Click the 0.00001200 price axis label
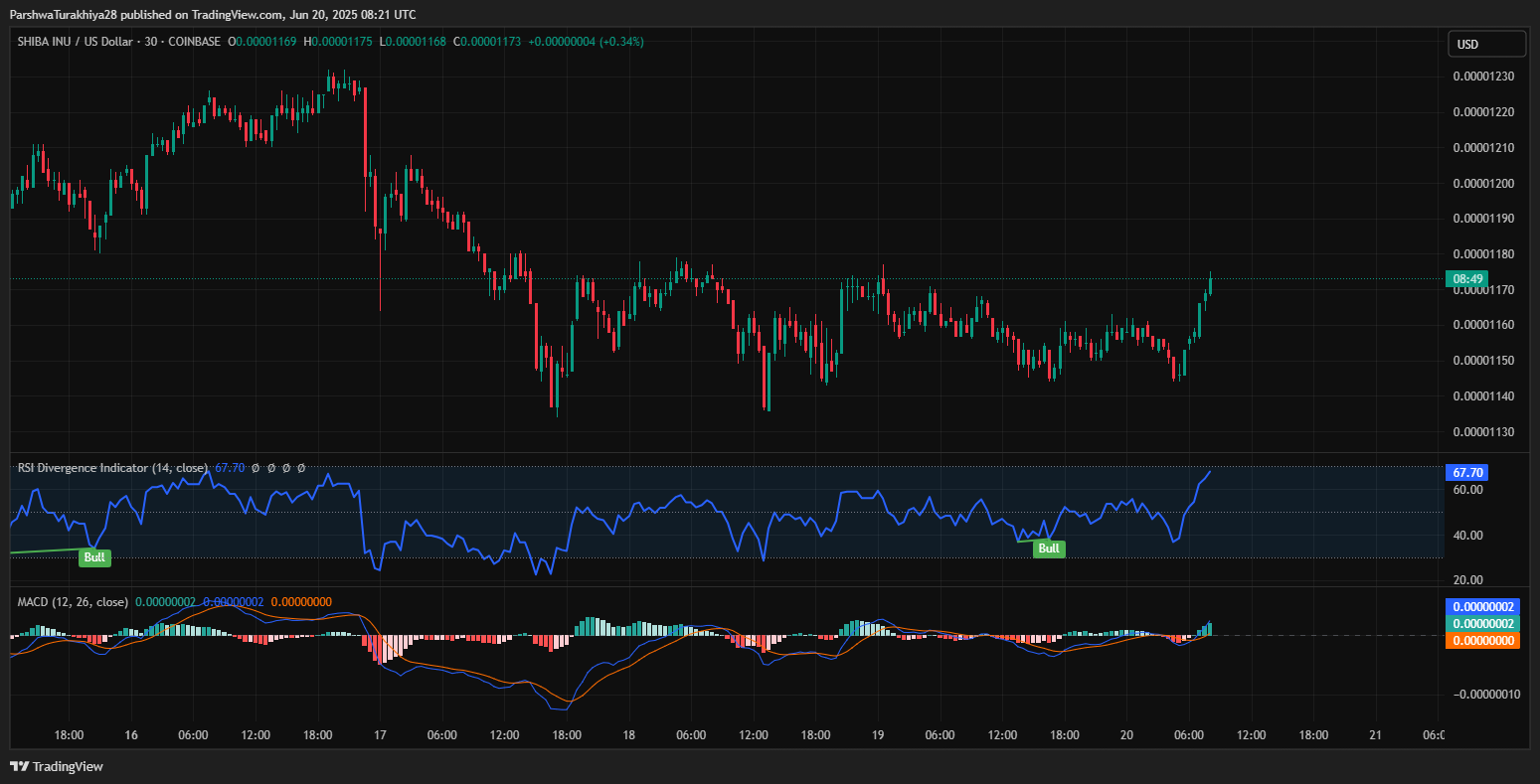The width and height of the screenshot is (1540, 784). (1482, 184)
